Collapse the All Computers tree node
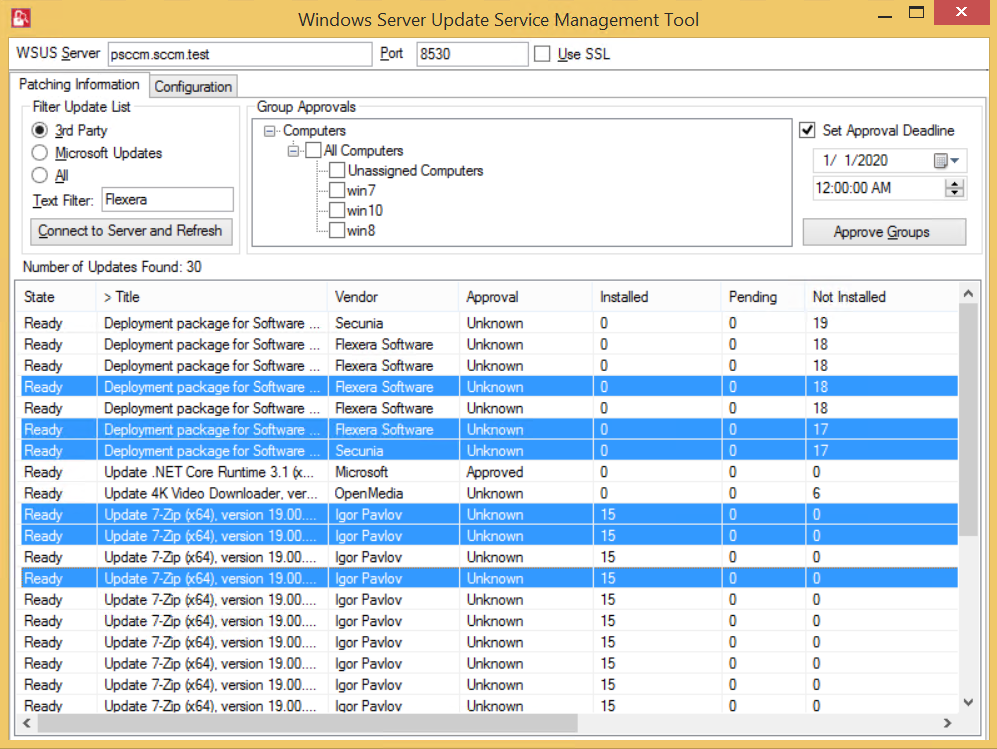Viewport: 997px width, 749px height. (294, 151)
